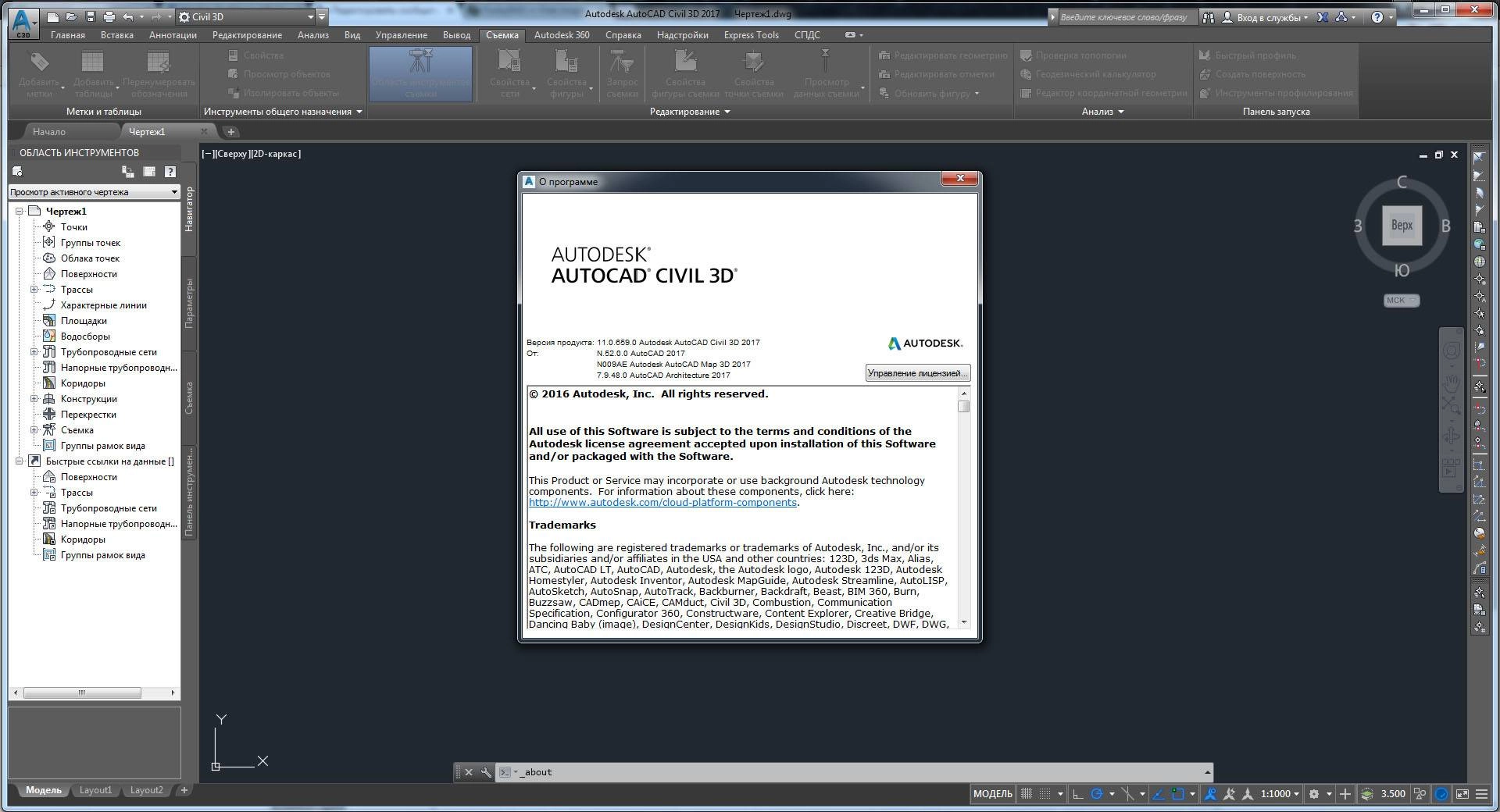Open the Просмотр активного чертежа dropdown

click(x=94, y=192)
